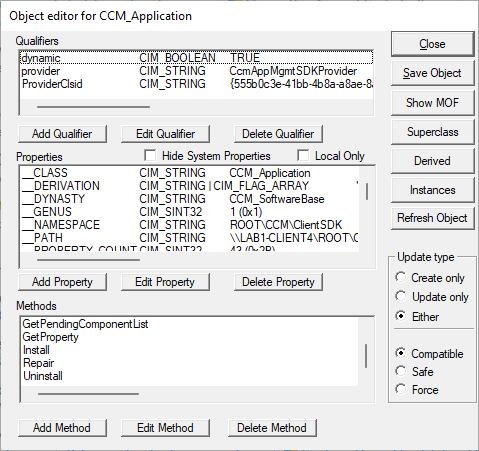Click CCM_SoftwareBase dynasty value
The height and width of the screenshot is (451, 479).
[x=277, y=199]
